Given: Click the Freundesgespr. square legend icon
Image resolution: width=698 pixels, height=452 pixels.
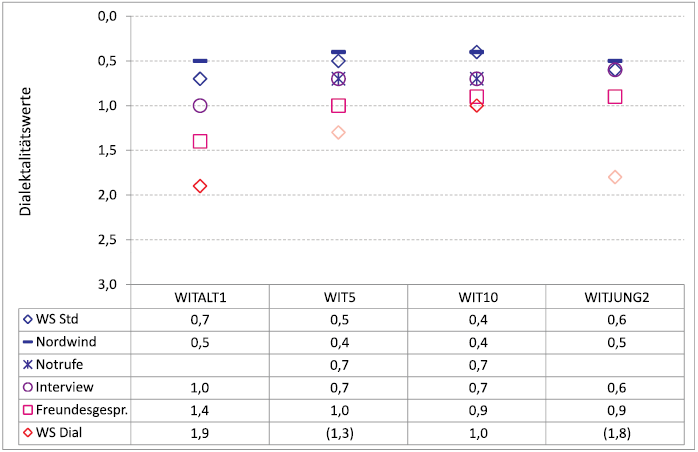Looking at the screenshot, I should point(27,408).
